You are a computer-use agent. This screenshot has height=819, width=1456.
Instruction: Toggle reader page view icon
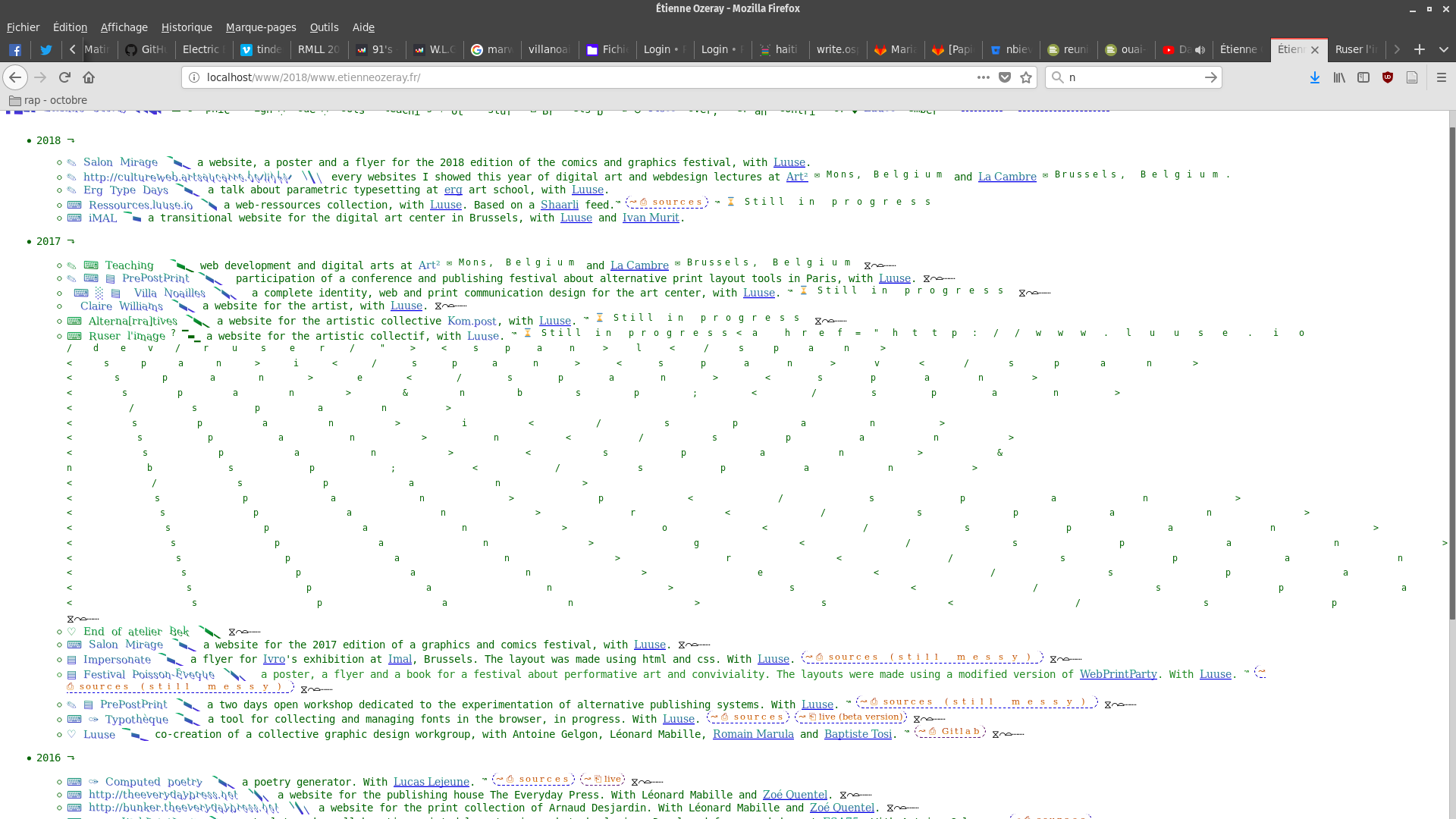pyautogui.click(x=1412, y=77)
